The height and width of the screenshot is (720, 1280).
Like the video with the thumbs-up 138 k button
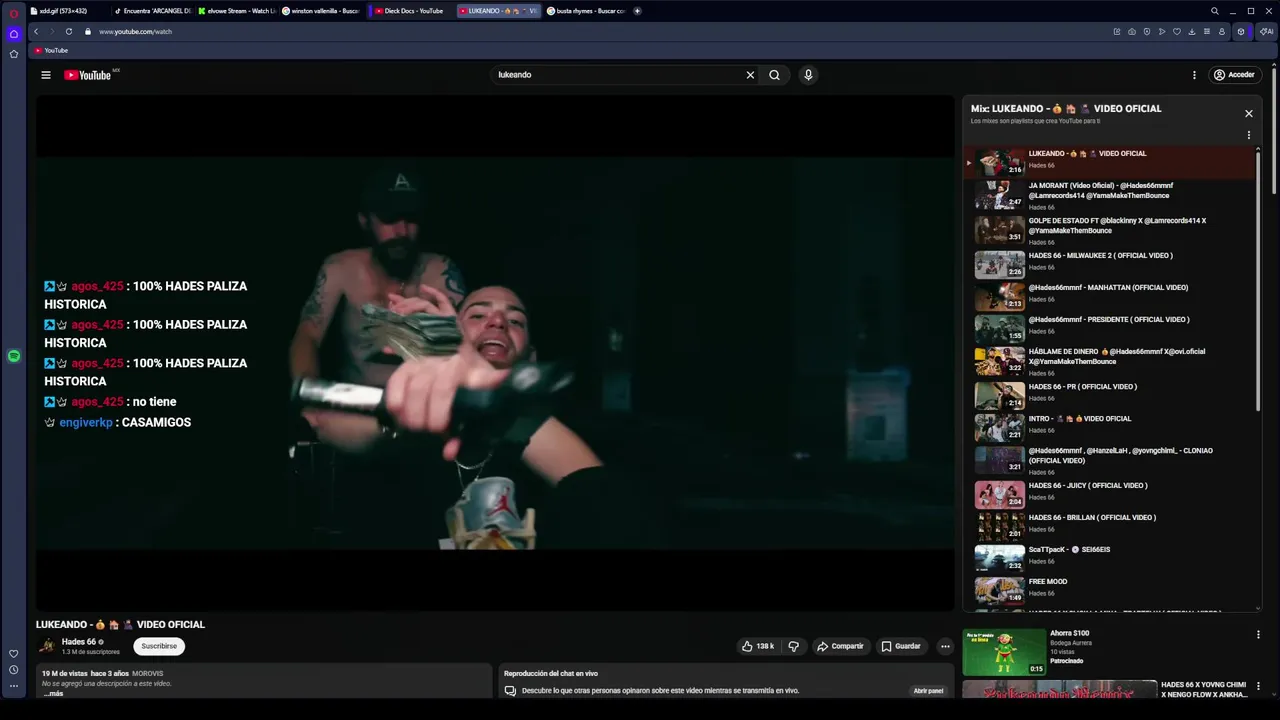[x=758, y=646]
